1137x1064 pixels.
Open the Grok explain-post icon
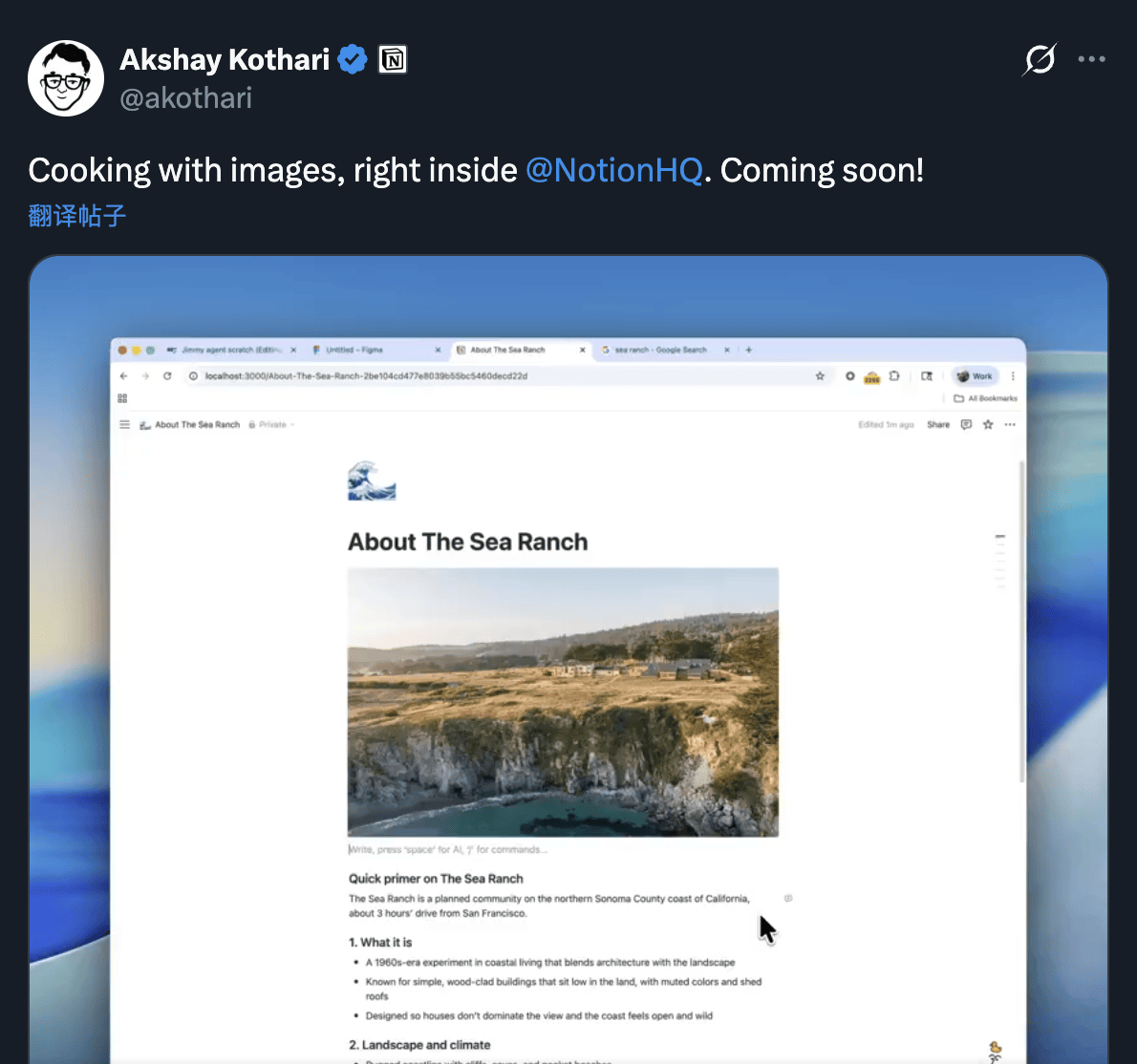[1039, 59]
